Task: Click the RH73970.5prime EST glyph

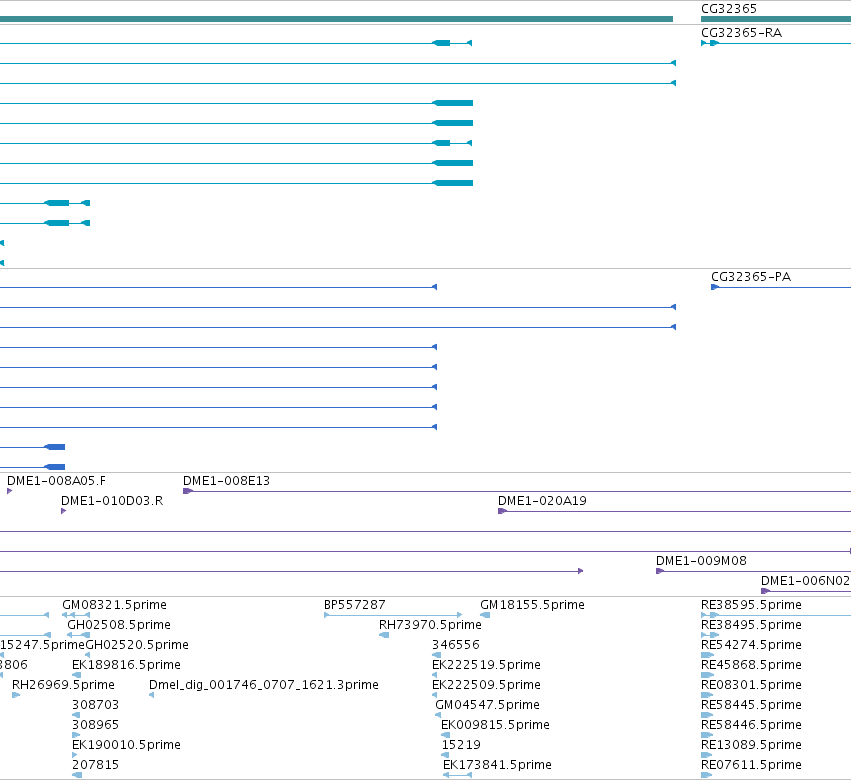Action: (x=384, y=635)
